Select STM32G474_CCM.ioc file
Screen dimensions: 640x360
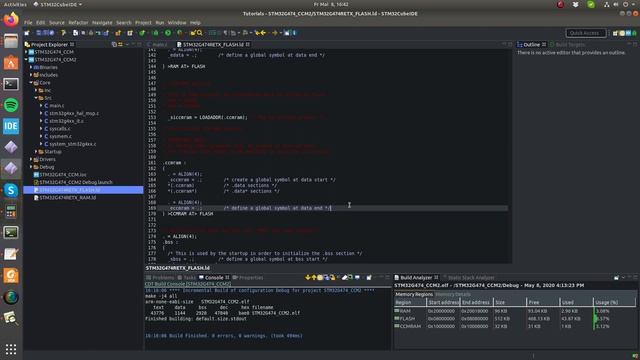coord(62,175)
